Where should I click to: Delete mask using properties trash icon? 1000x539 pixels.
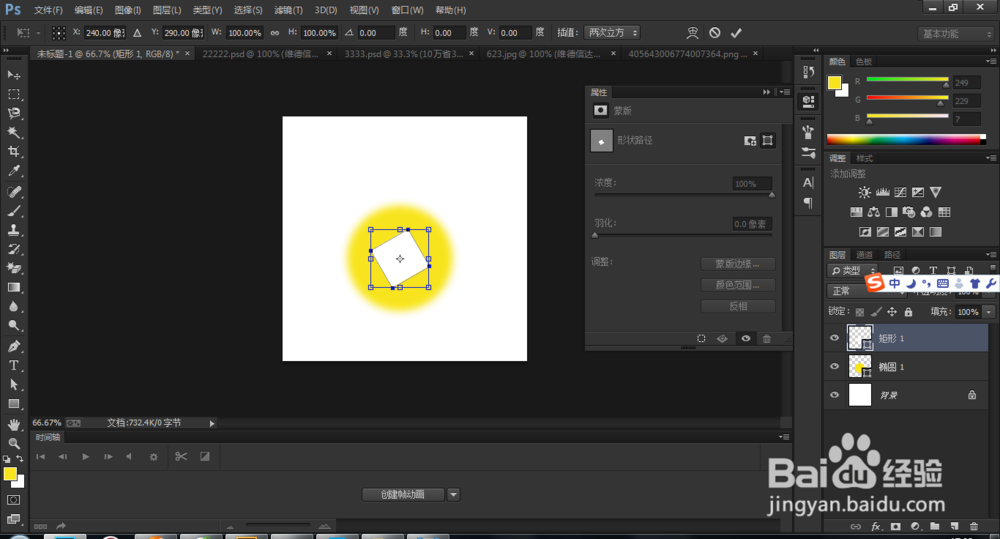767,339
